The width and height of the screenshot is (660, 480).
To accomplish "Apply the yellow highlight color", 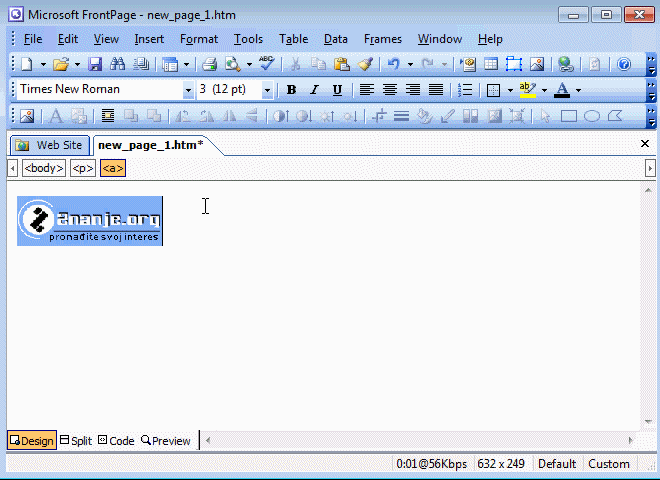I will [x=527, y=90].
